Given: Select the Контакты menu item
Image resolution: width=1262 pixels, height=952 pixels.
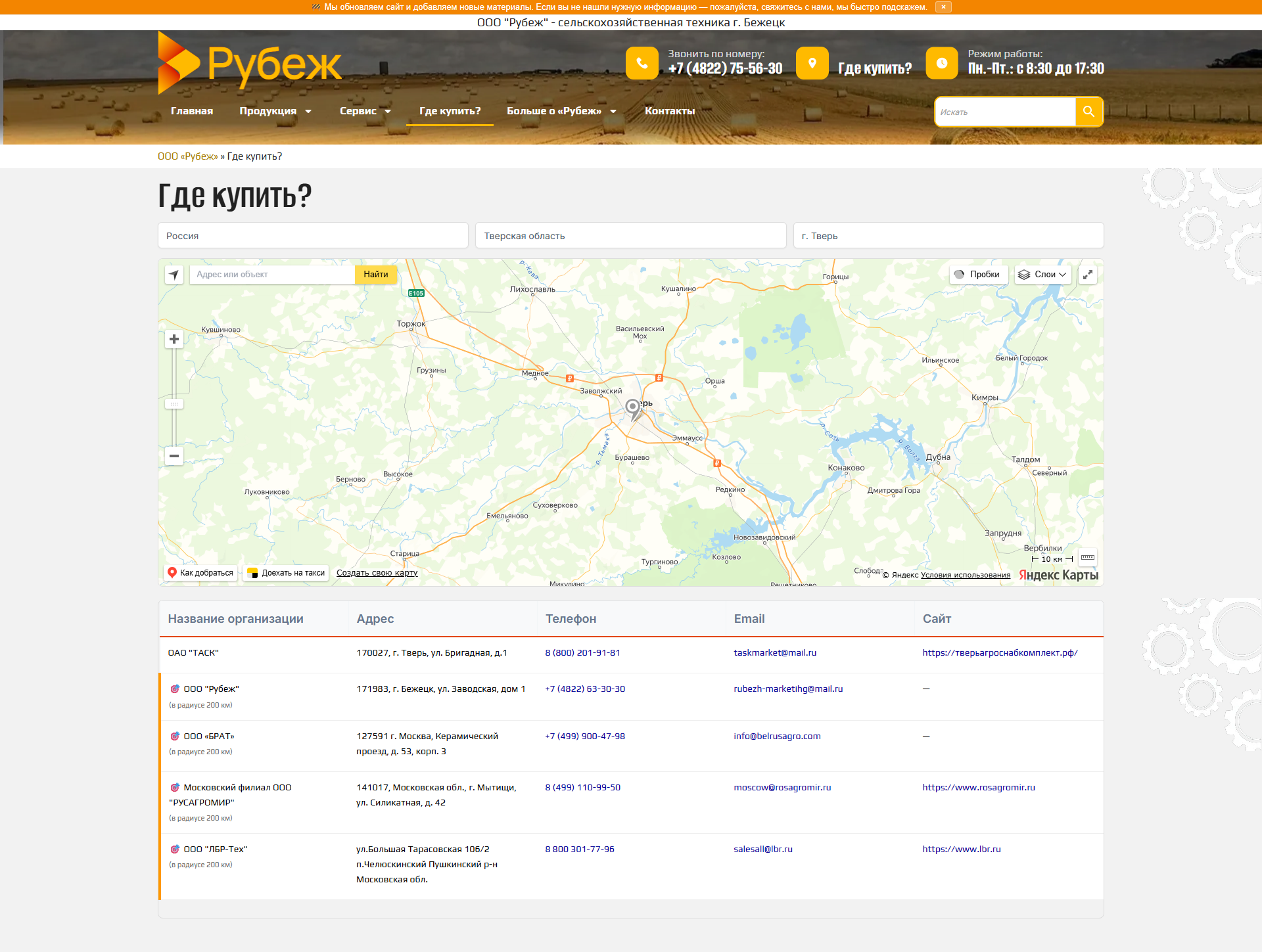Looking at the screenshot, I should pos(670,111).
